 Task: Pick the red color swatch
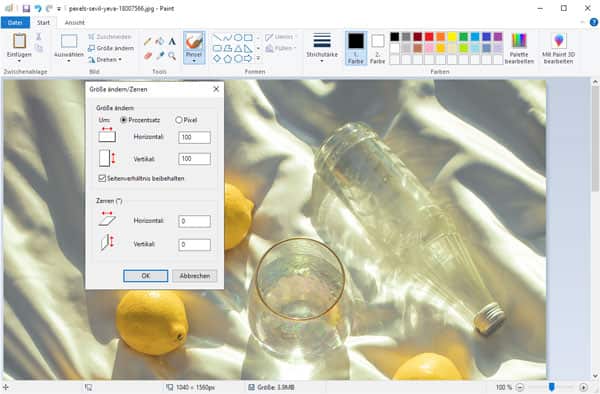[x=429, y=37]
